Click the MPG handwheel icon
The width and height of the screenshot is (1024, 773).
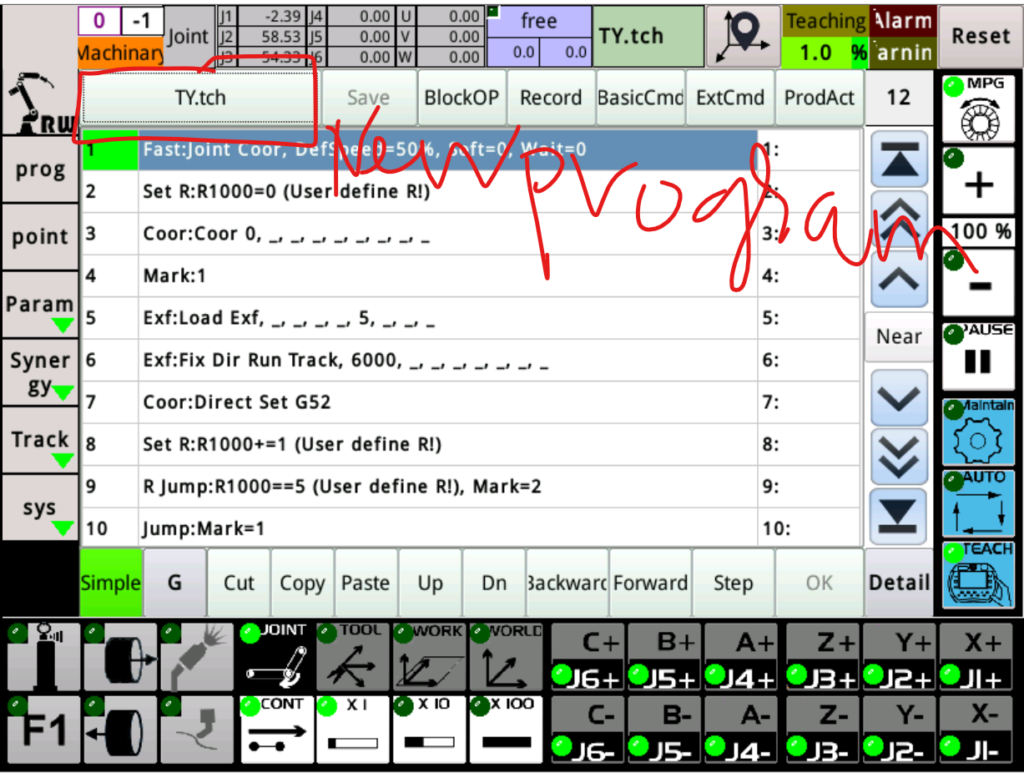(978, 108)
